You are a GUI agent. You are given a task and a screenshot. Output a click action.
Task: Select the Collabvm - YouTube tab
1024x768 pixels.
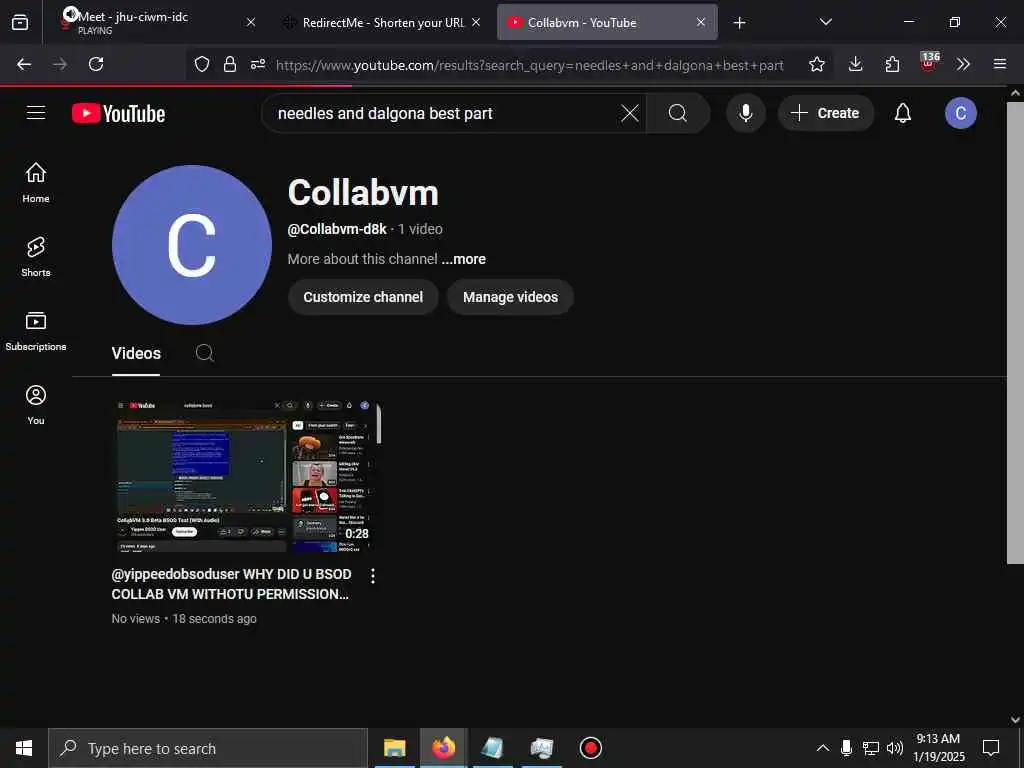tap(607, 22)
